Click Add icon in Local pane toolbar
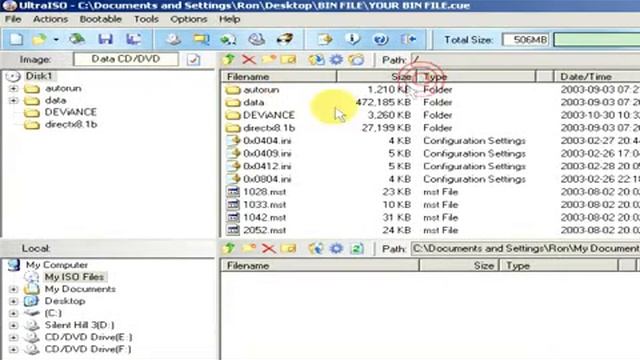 pyautogui.click(x=316, y=248)
